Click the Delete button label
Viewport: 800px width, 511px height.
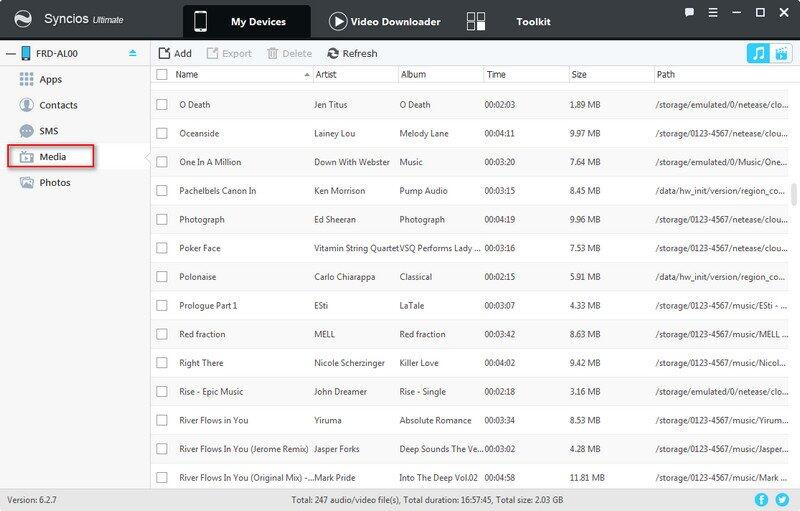[297, 53]
